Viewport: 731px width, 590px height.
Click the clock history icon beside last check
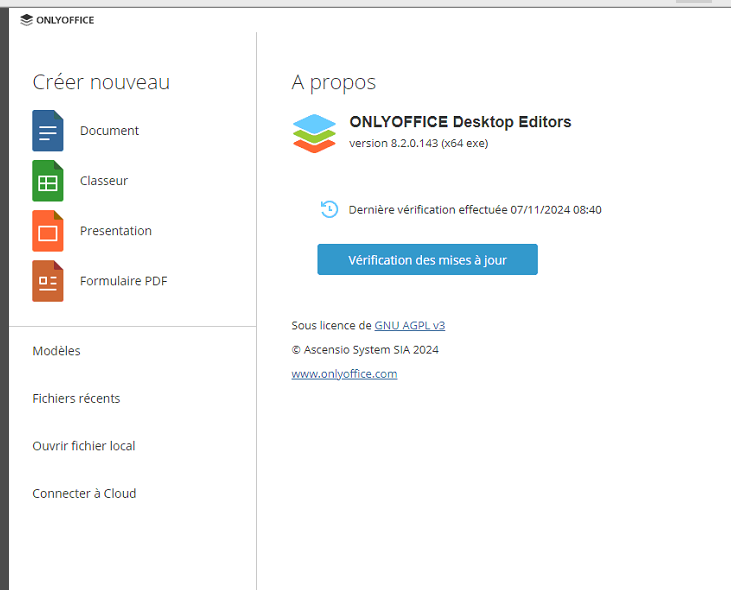click(x=329, y=209)
